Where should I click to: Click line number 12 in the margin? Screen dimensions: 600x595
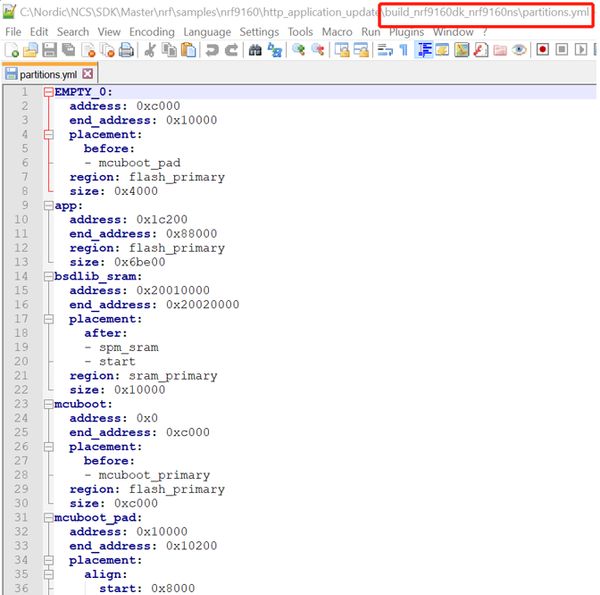(x=21, y=248)
